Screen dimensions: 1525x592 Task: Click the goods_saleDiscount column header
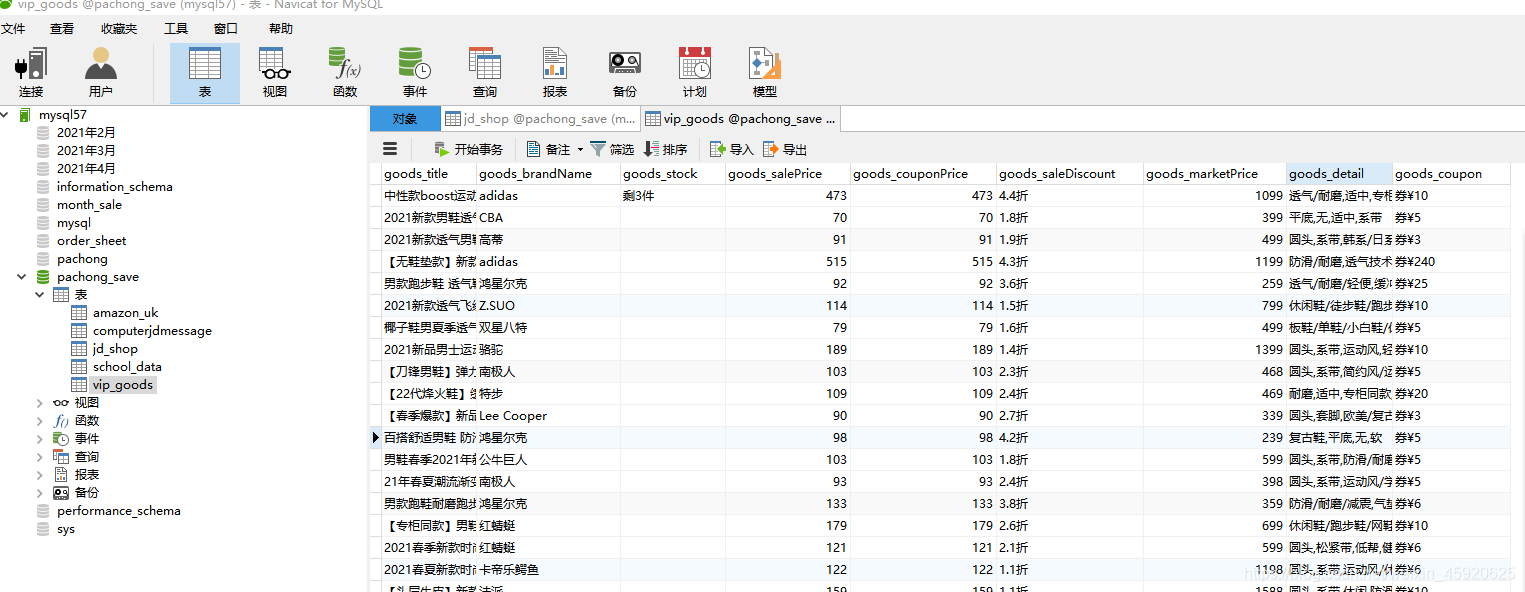point(1070,174)
